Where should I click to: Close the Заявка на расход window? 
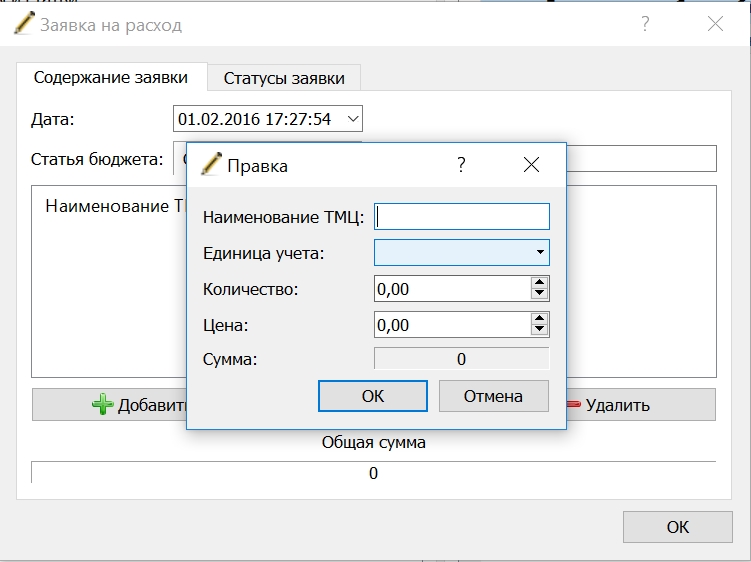pyautogui.click(x=715, y=23)
